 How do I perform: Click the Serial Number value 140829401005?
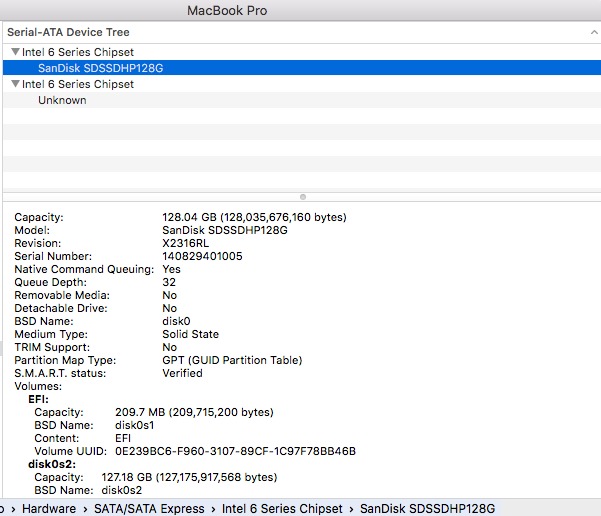(x=202, y=256)
